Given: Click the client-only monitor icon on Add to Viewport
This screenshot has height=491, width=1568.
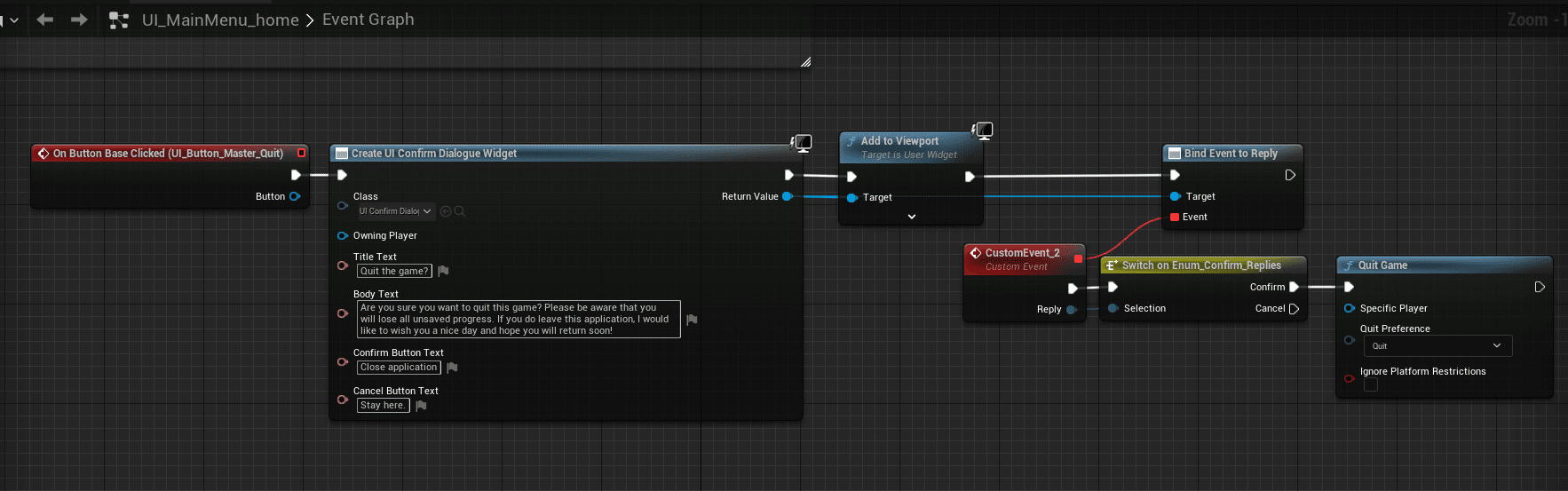Looking at the screenshot, I should tap(982, 131).
